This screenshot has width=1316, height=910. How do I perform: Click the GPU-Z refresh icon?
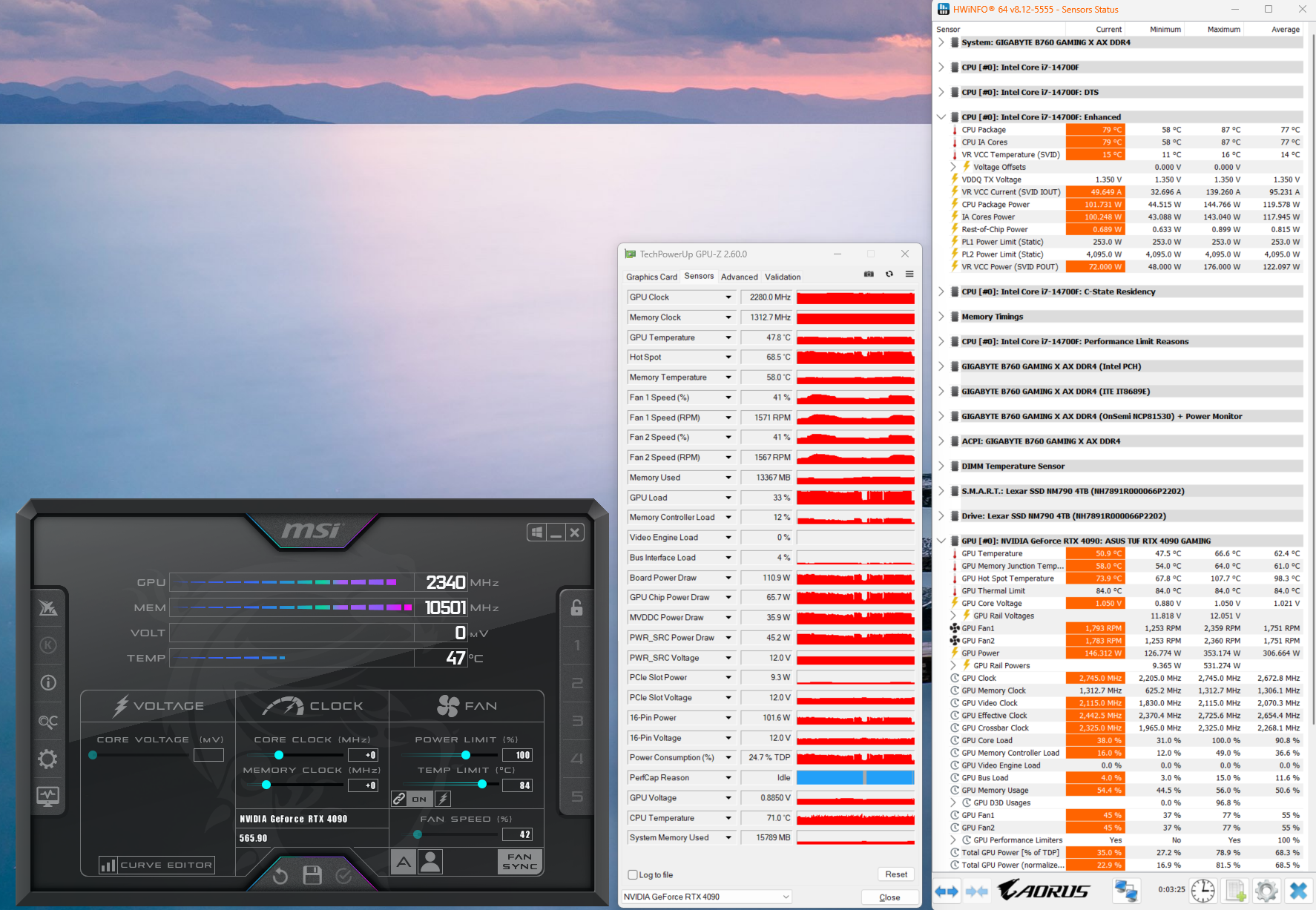(889, 274)
